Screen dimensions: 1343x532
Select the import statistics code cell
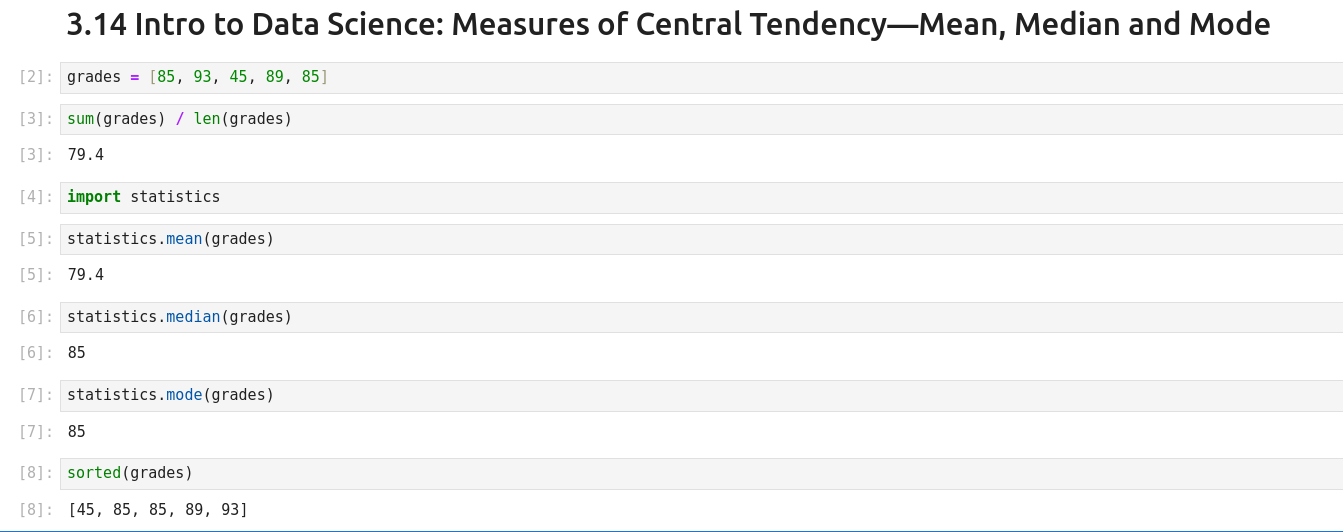[700, 197]
